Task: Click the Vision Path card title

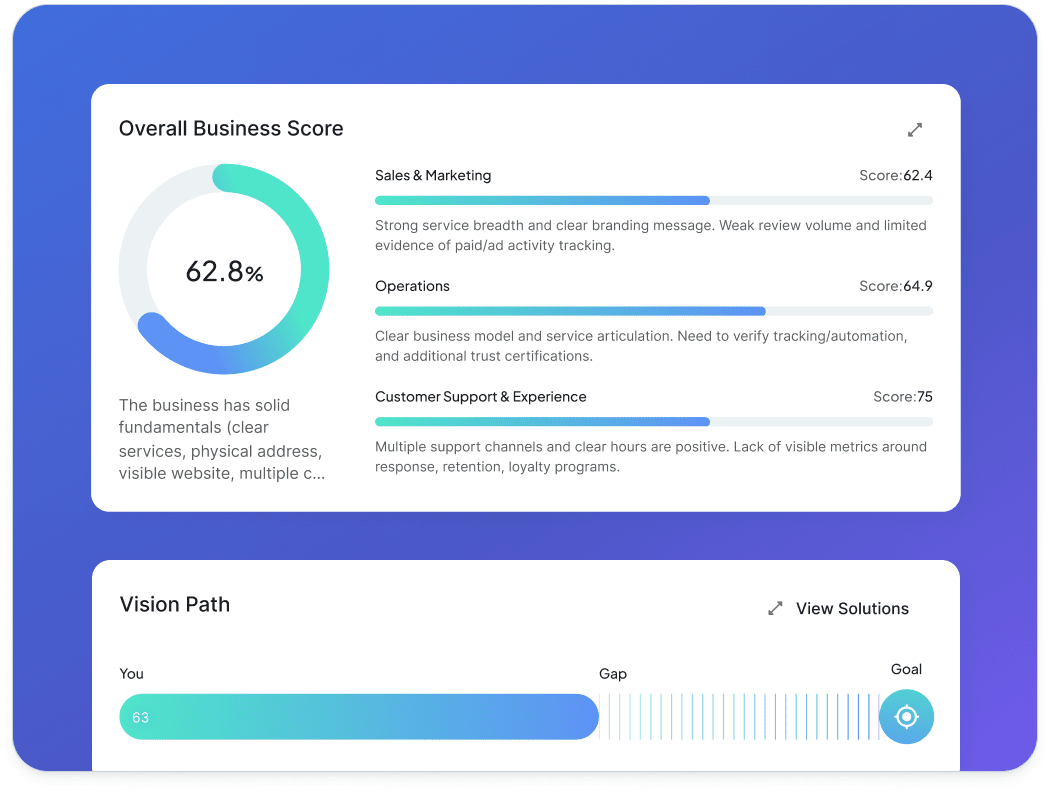Action: click(x=175, y=604)
